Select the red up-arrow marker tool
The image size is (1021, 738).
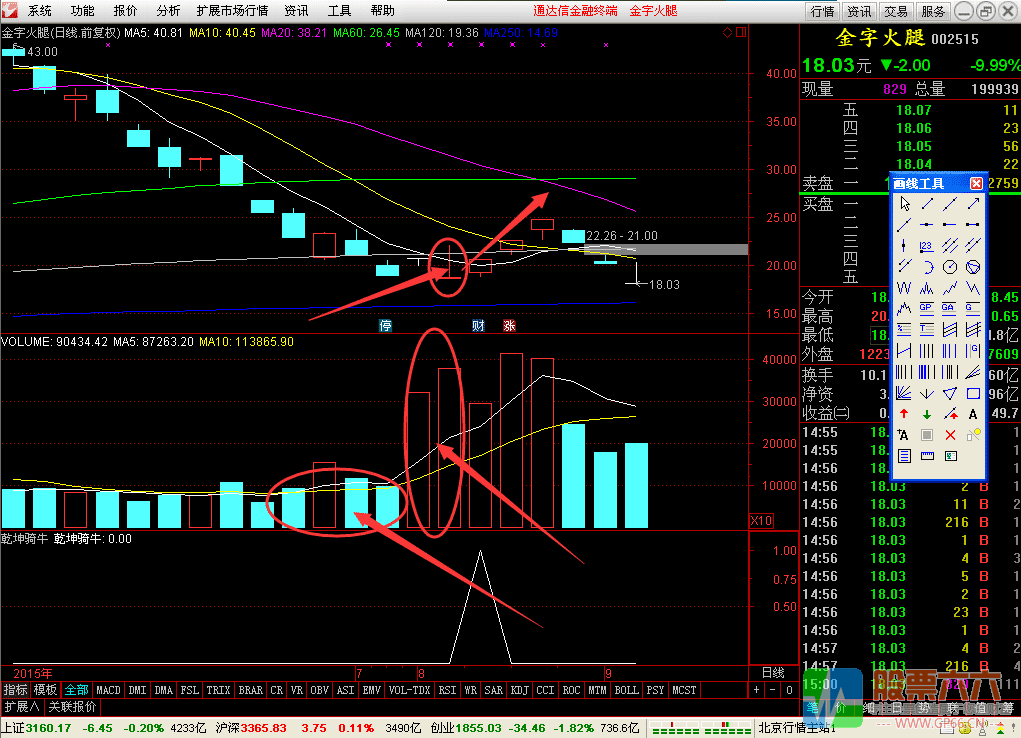point(904,414)
